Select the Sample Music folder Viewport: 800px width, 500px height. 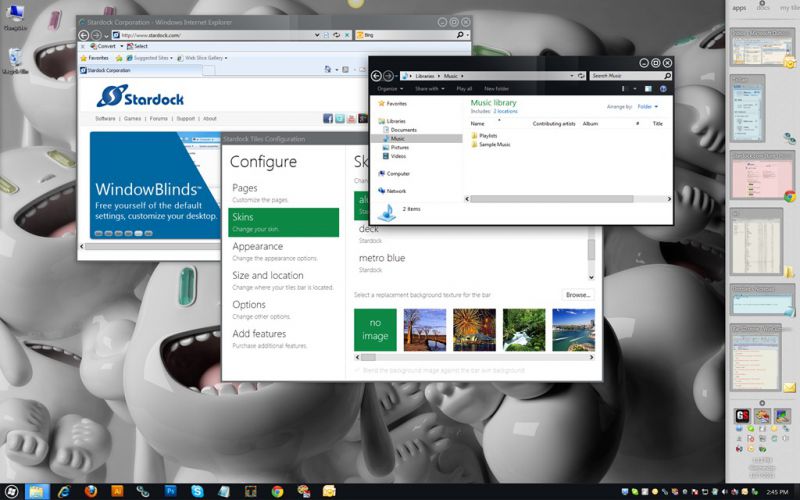(x=494, y=145)
